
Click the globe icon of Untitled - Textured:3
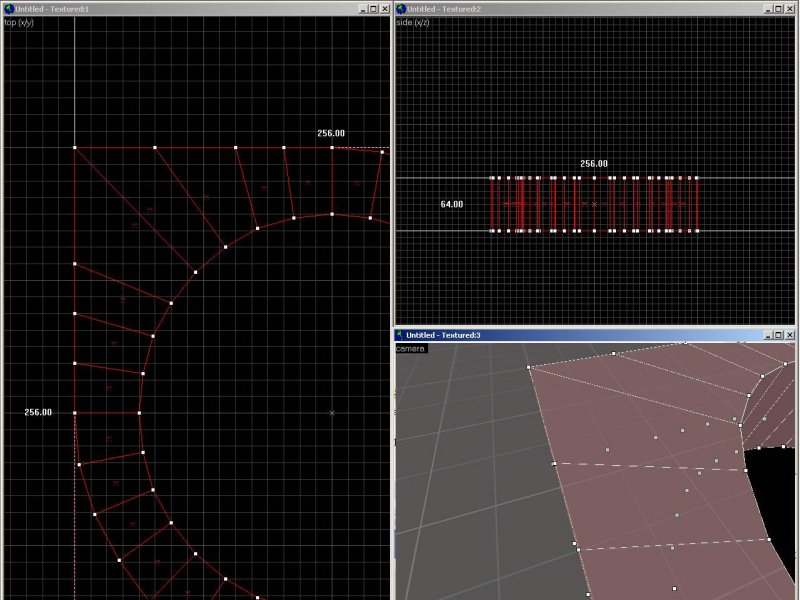[x=401, y=335]
